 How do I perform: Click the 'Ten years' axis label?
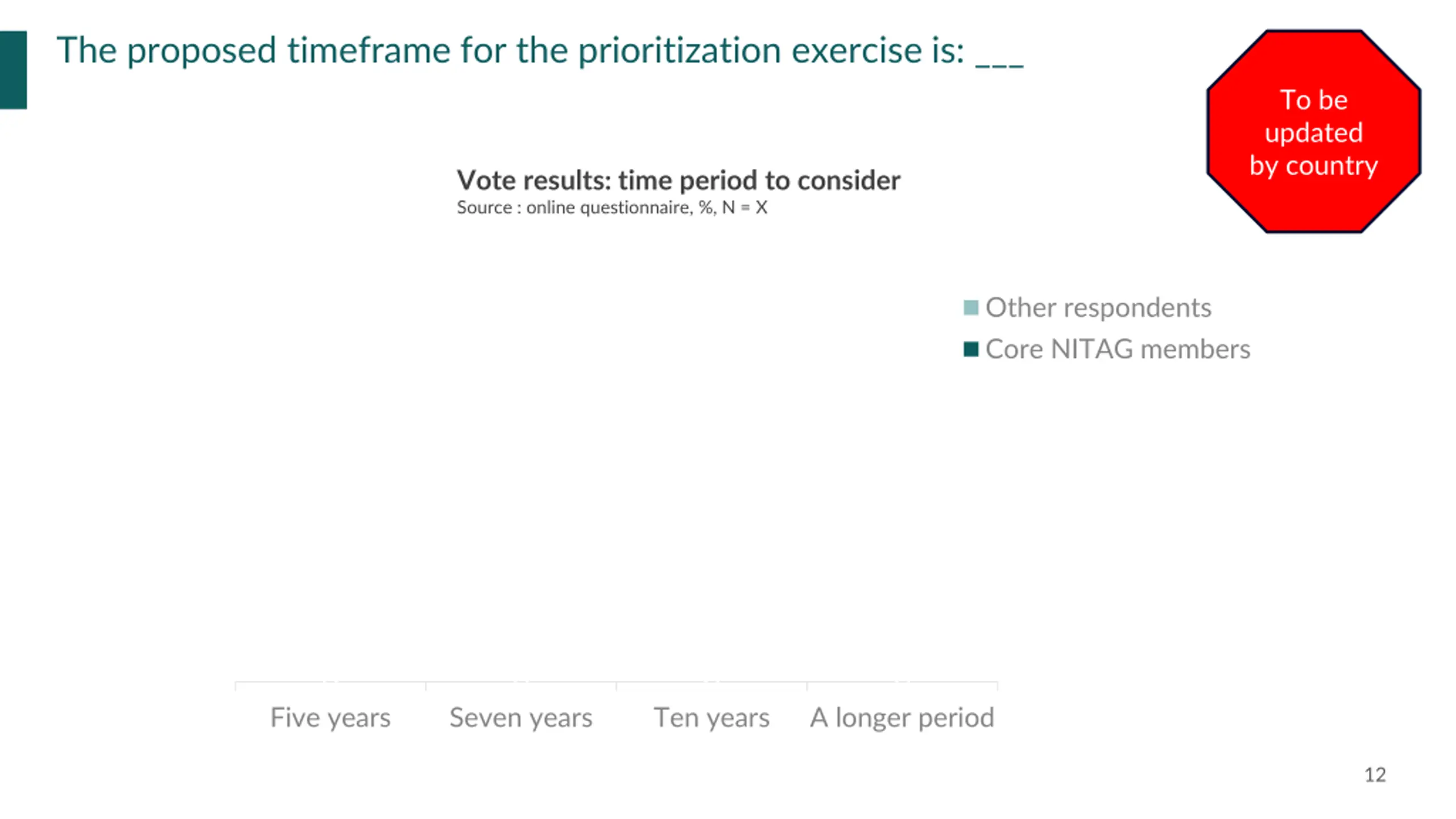712,718
